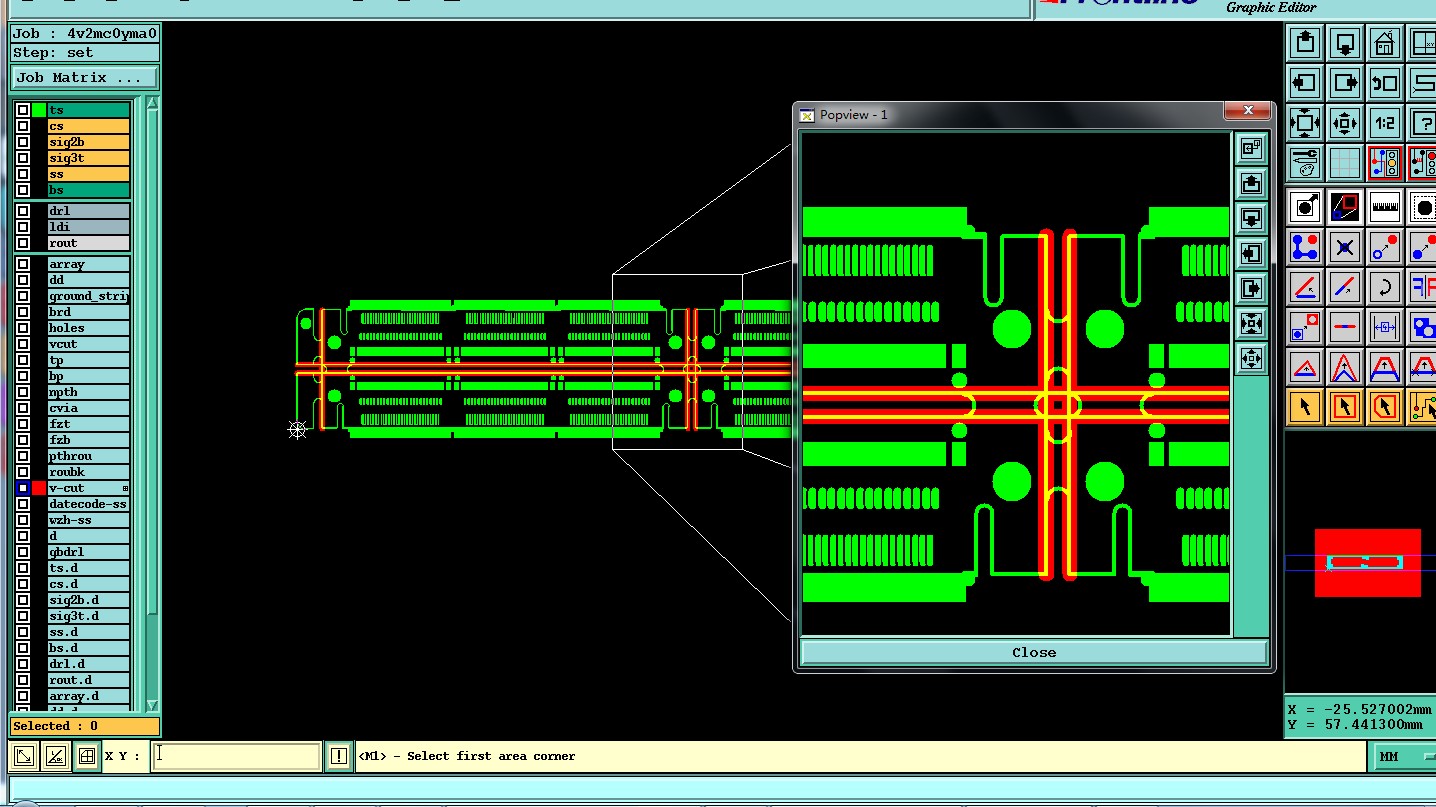Select the angled line measure tool

[1305, 287]
